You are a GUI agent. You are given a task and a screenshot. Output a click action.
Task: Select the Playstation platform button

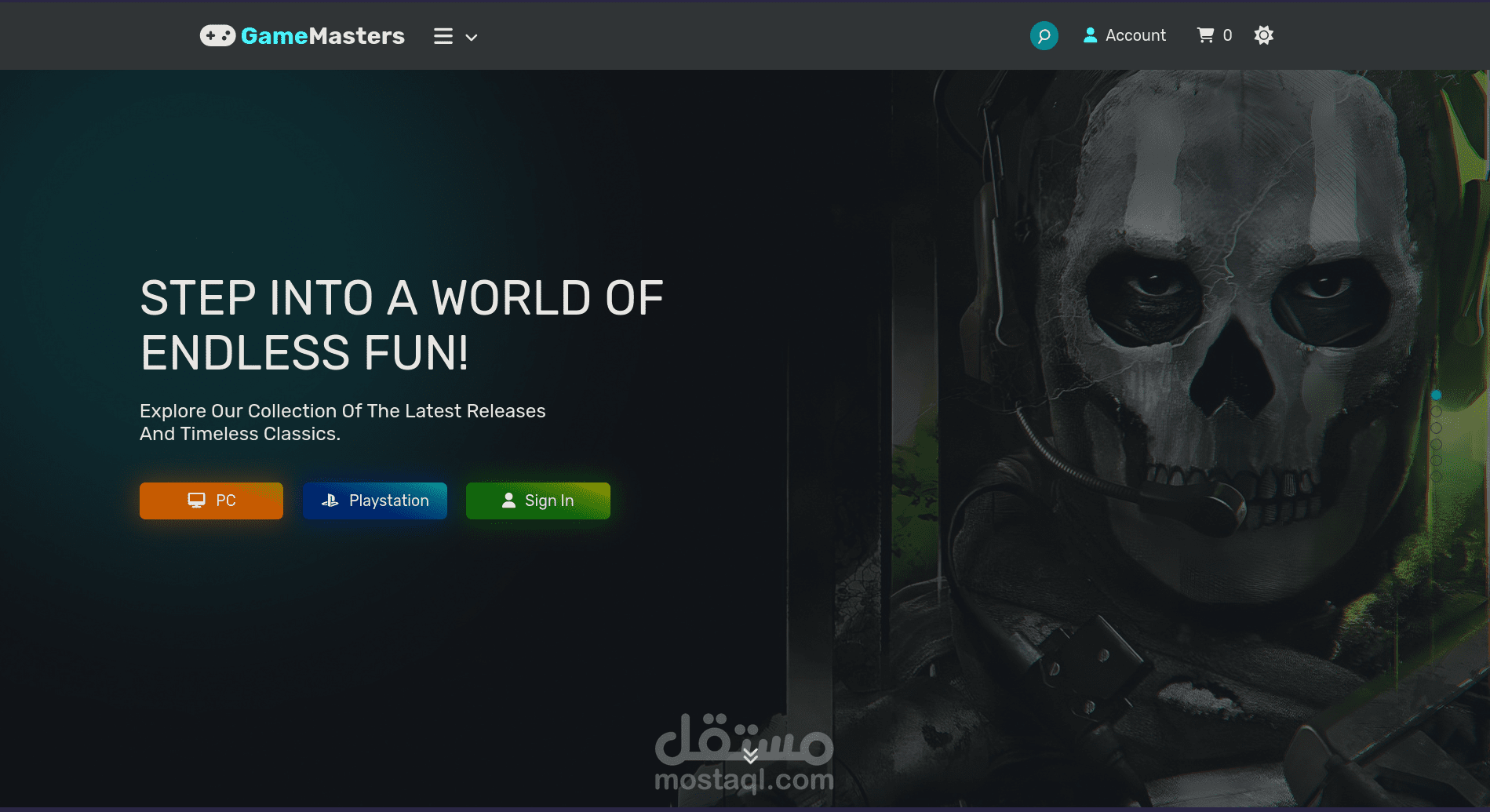[374, 500]
